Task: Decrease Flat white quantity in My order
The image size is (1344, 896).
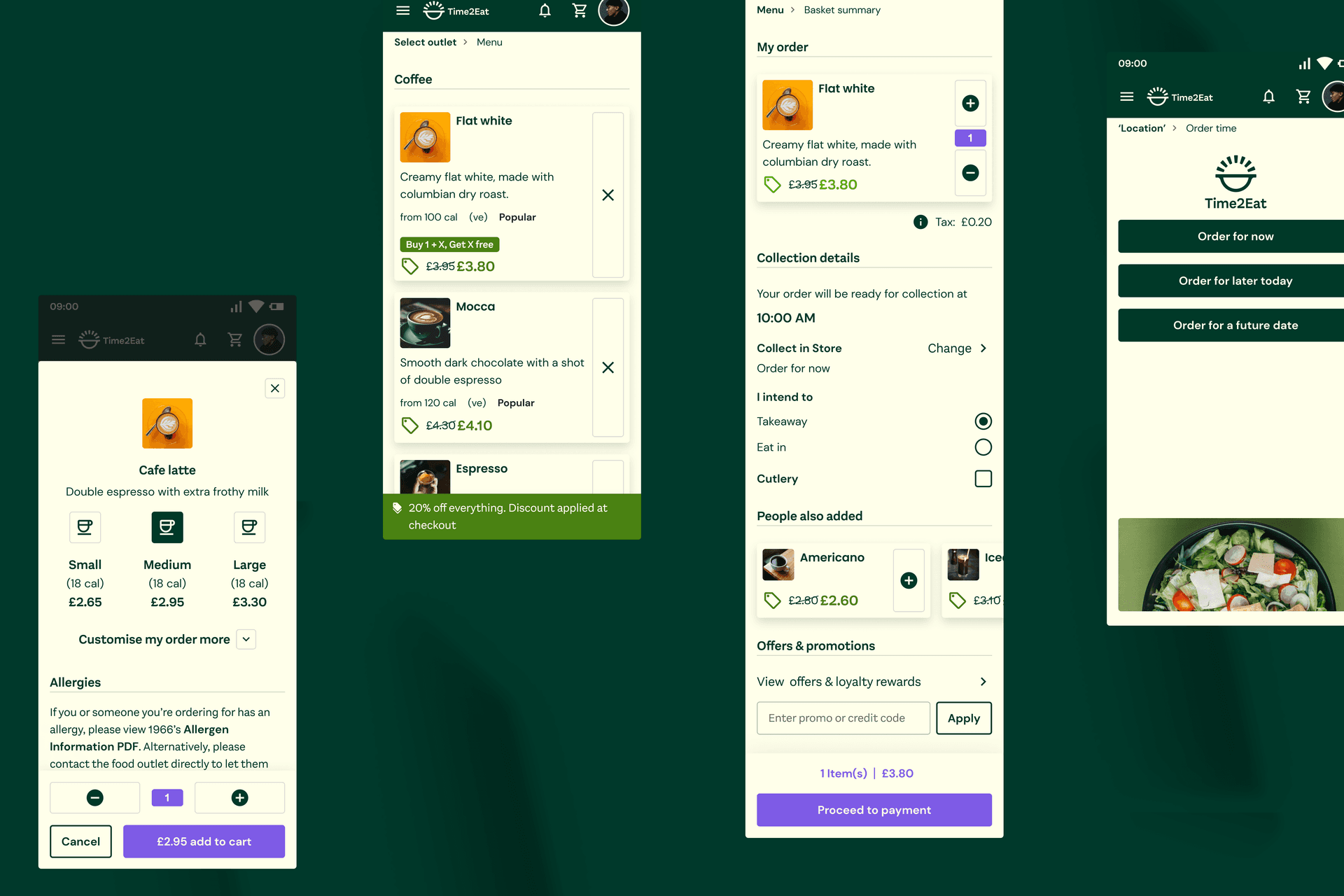Action: [970, 173]
